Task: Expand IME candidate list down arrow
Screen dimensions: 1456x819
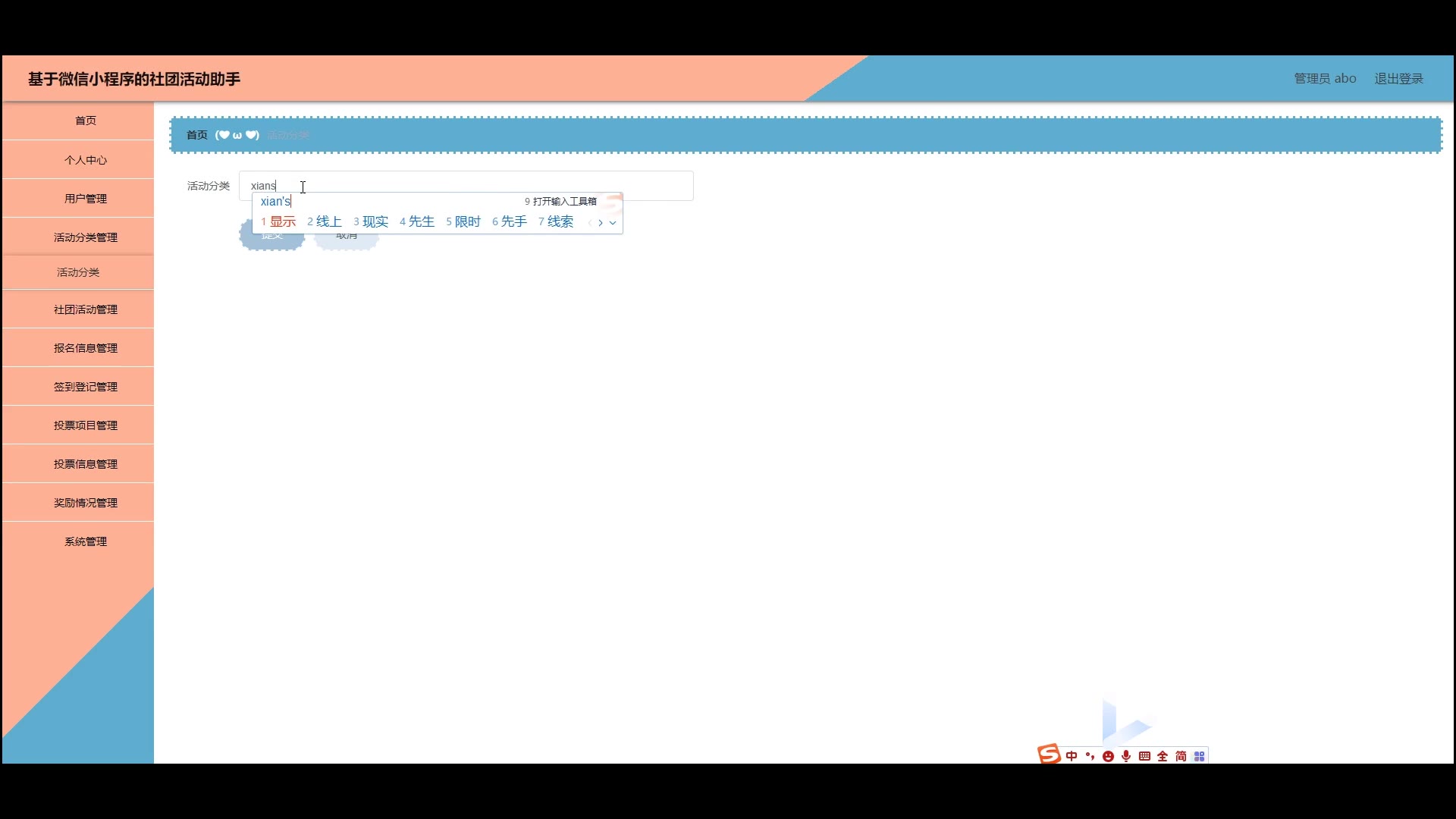Action: click(613, 223)
